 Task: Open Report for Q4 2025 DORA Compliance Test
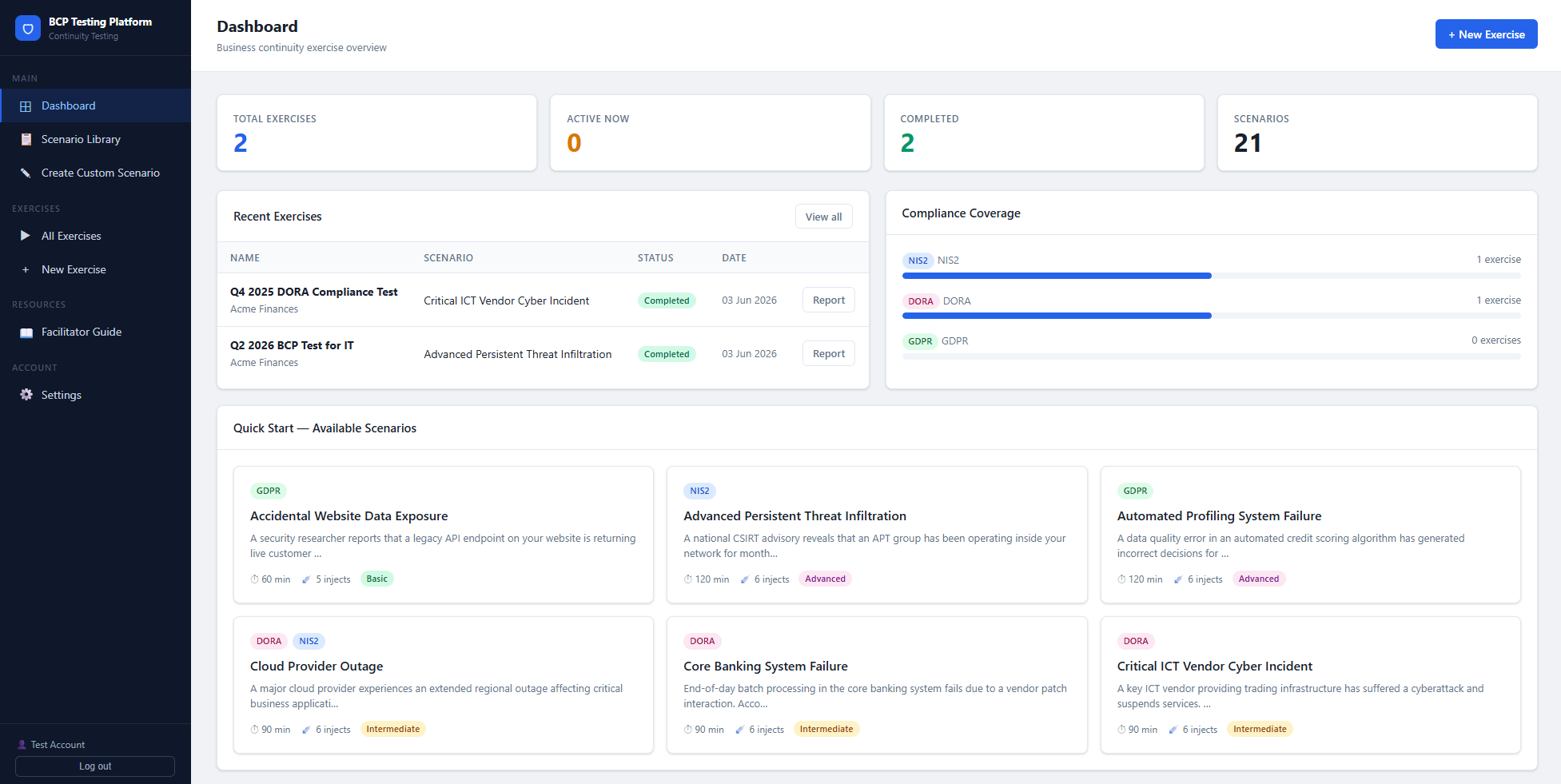coord(828,300)
